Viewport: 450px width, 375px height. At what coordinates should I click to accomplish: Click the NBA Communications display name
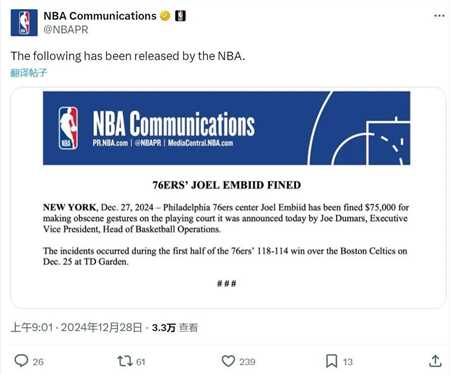(x=100, y=16)
